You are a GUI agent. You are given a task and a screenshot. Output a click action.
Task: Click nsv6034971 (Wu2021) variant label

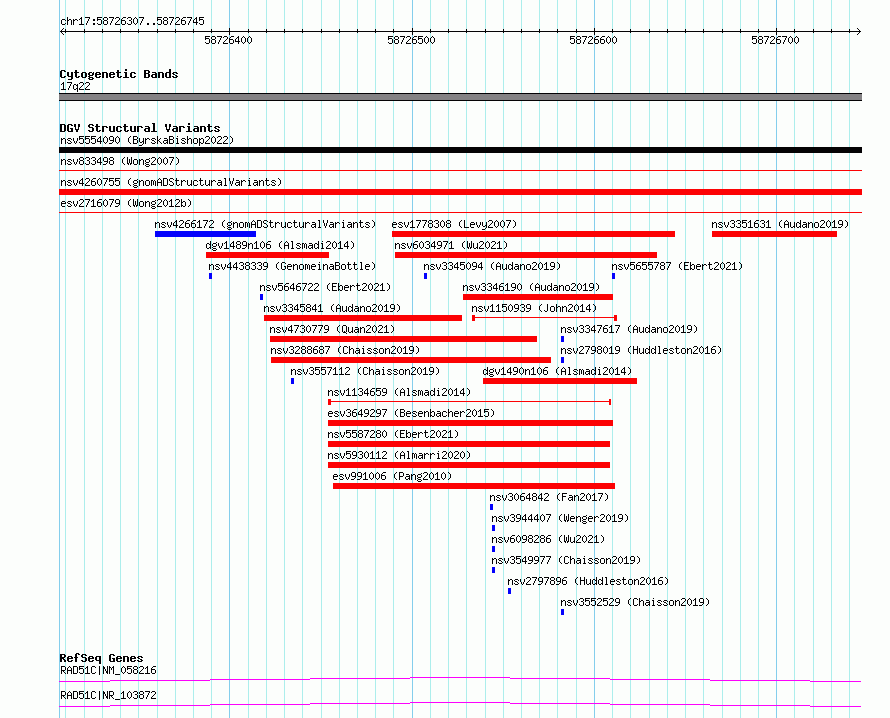coord(451,245)
